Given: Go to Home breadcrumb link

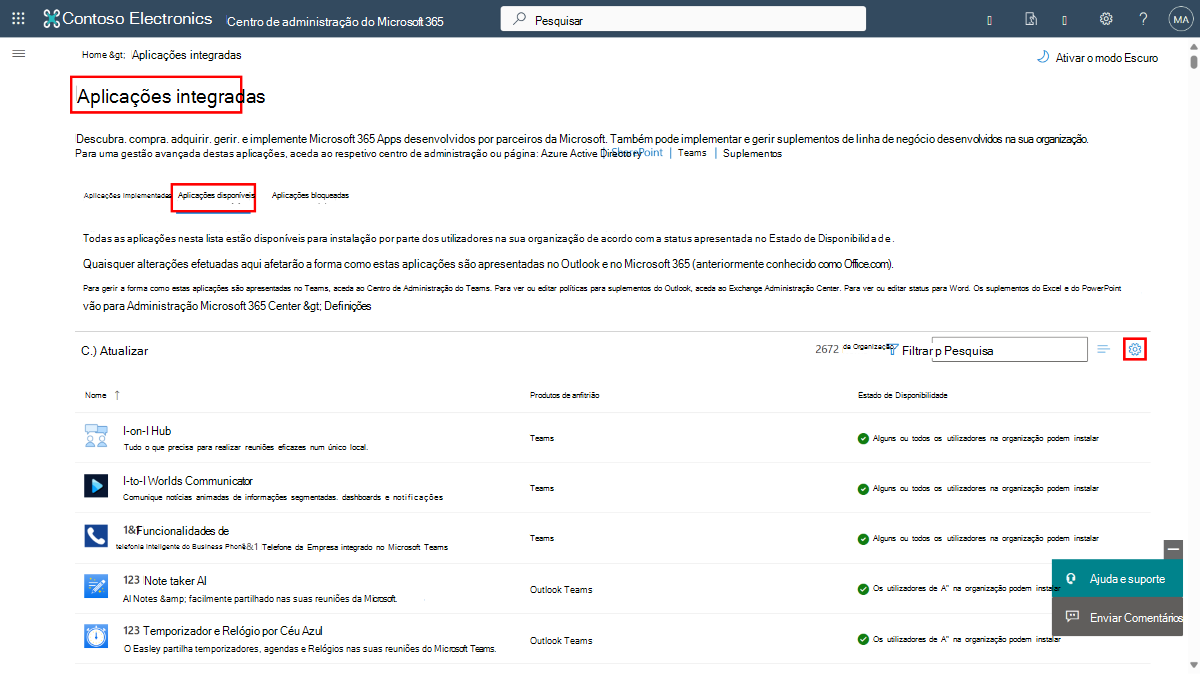Looking at the screenshot, I should tap(94, 55).
